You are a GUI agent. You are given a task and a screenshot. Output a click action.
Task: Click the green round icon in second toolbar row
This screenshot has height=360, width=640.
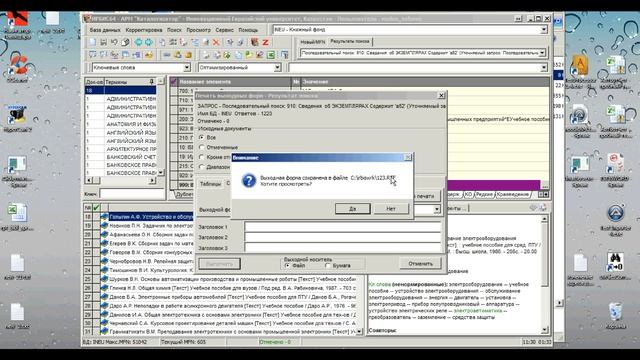(227, 55)
